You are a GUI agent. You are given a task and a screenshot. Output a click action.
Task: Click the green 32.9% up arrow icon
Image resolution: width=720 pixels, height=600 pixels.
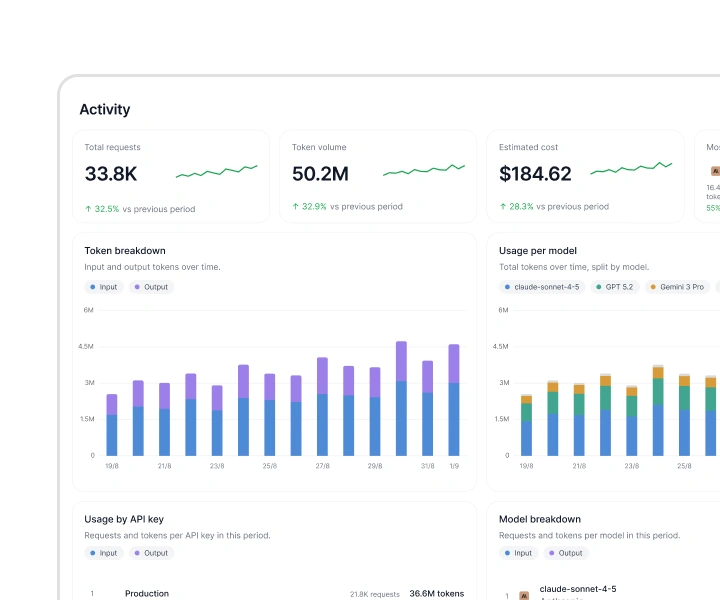296,207
